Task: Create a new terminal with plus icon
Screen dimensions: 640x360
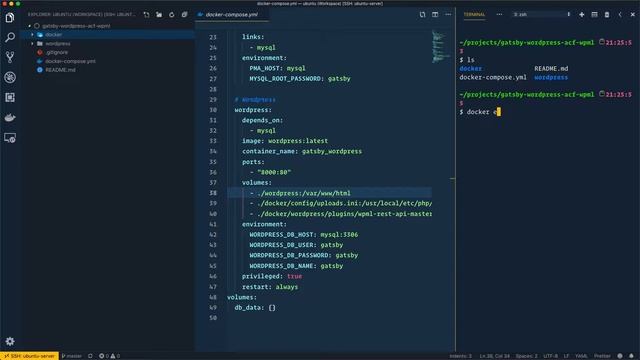Action: [x=582, y=15]
